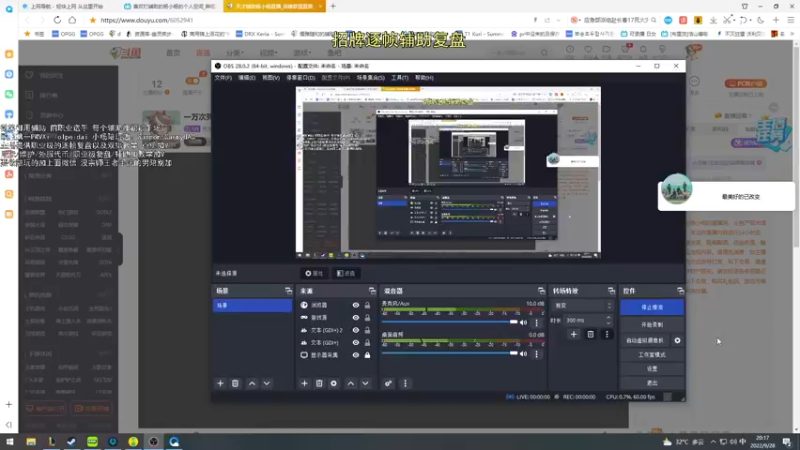Reload the browser page
Screen dimensions: 800x450
[x=57, y=20]
